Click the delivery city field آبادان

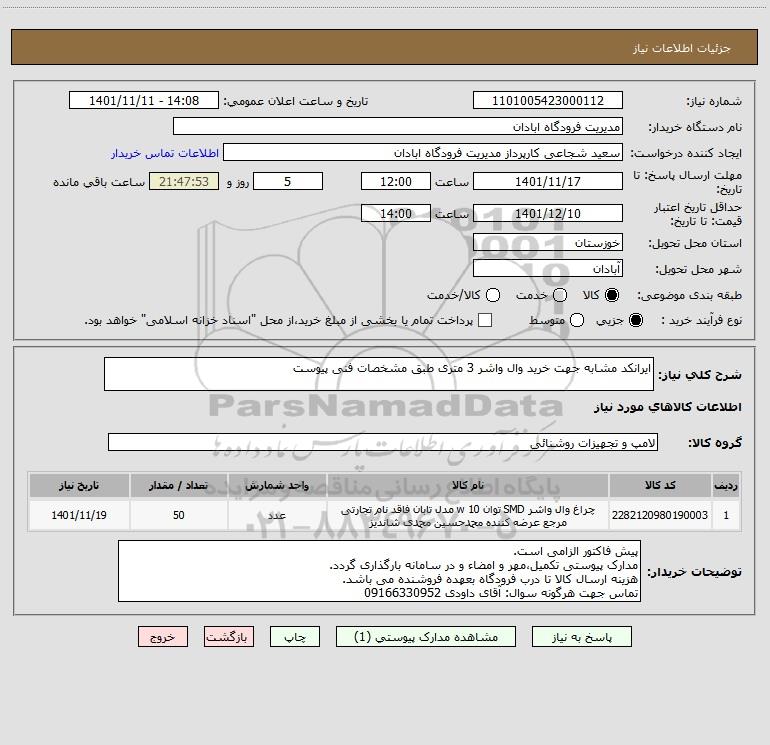click(548, 269)
